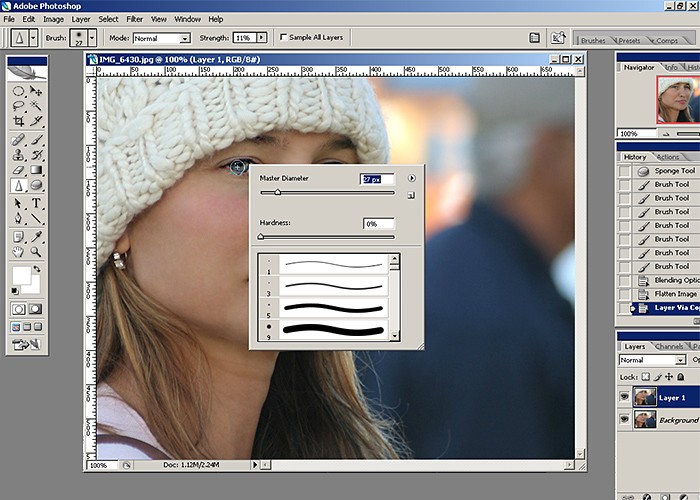The image size is (700, 500).
Task: Create new brush preset icon in popup
Action: [x=411, y=196]
